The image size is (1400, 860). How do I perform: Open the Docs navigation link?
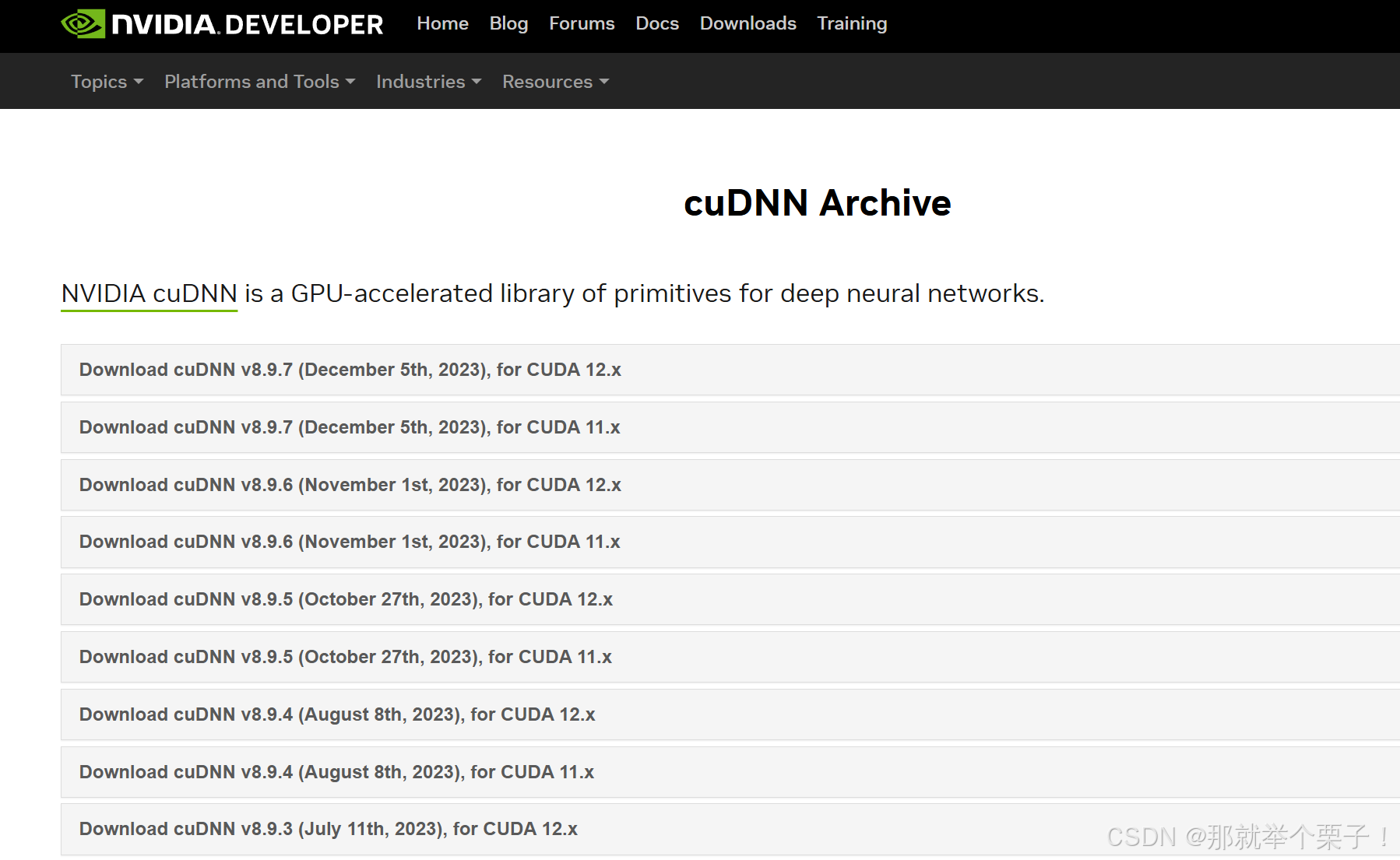coord(657,23)
